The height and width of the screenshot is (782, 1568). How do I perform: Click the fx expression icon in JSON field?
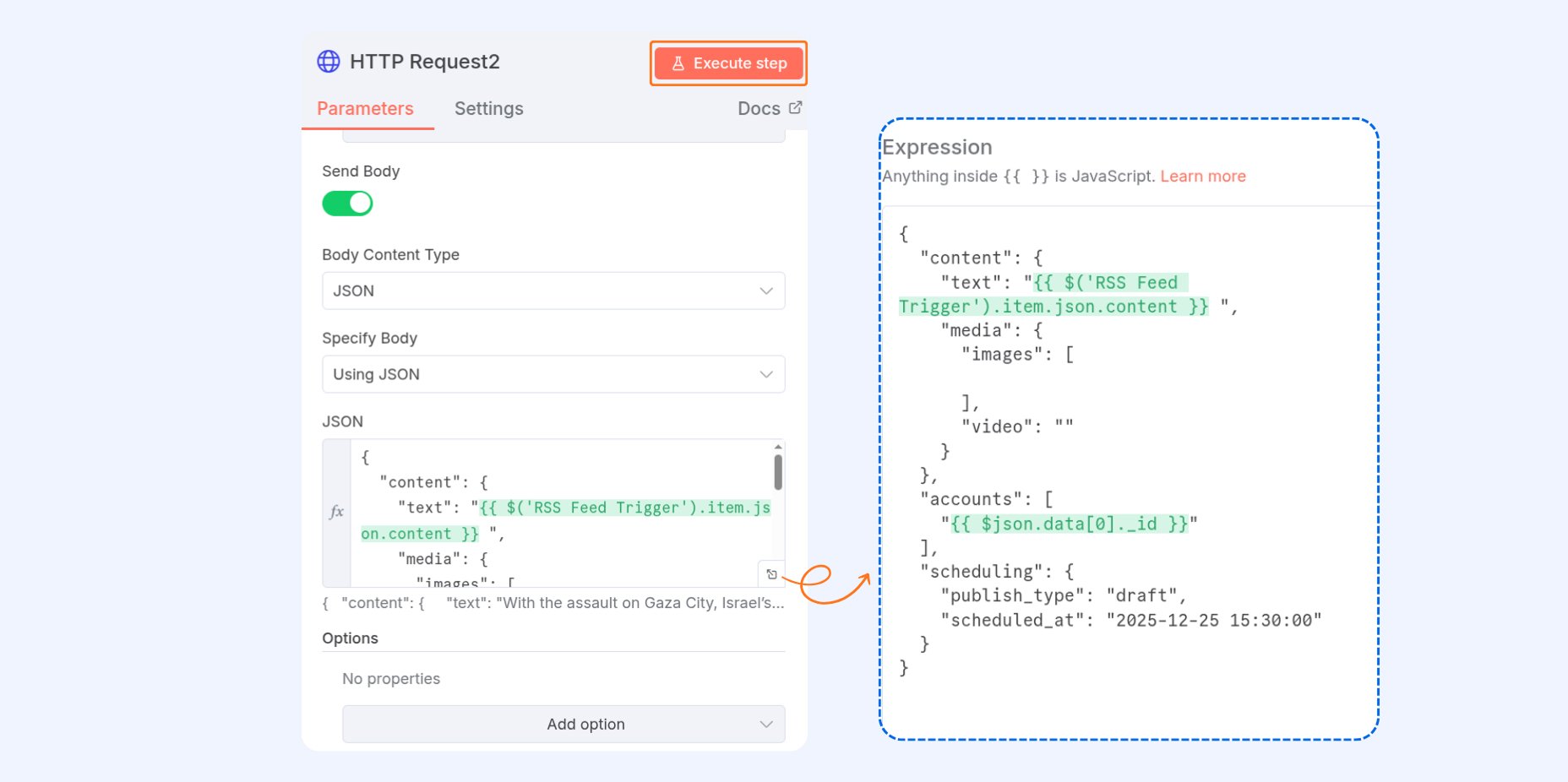coord(336,512)
